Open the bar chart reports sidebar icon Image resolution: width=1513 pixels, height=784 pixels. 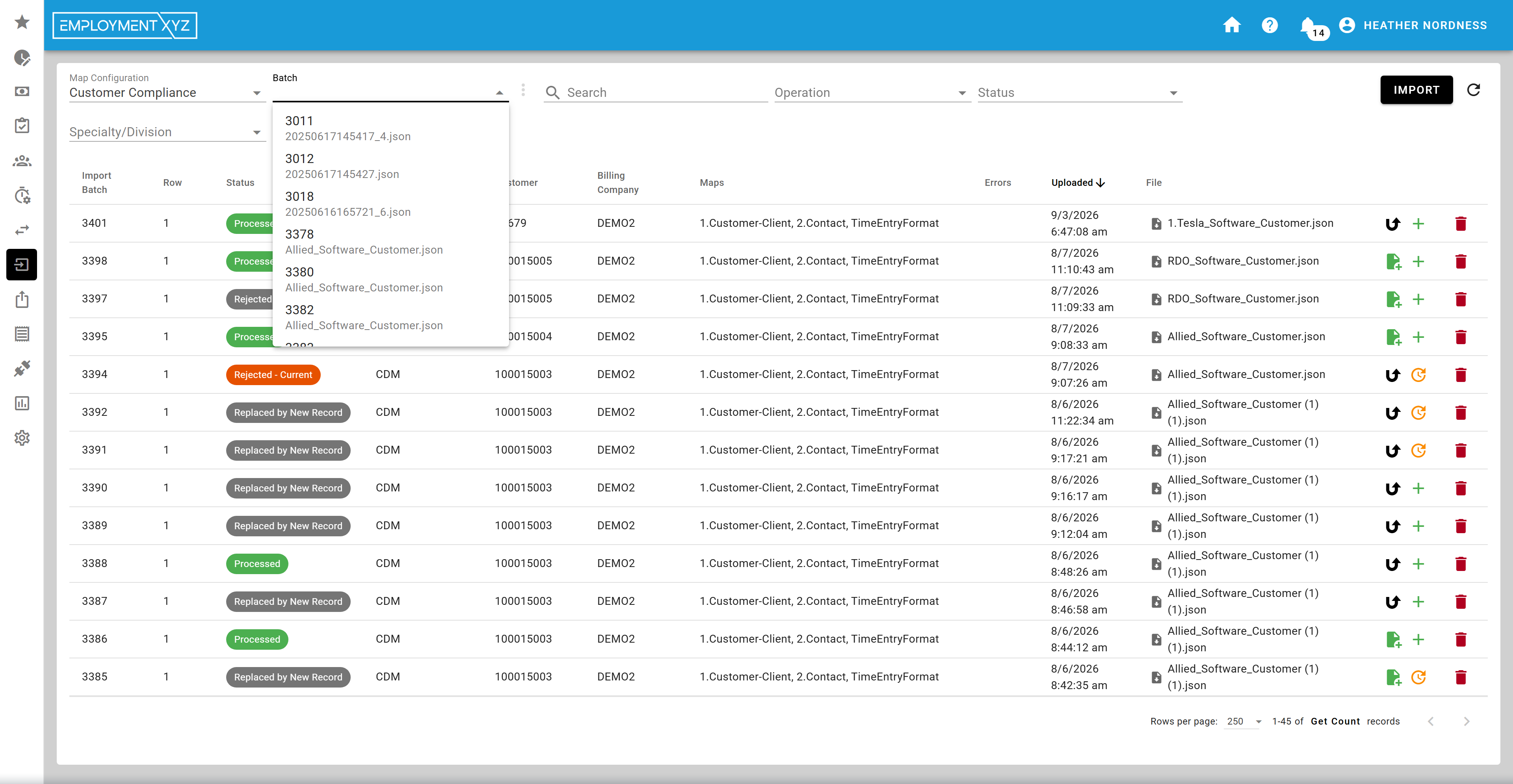(x=22, y=403)
